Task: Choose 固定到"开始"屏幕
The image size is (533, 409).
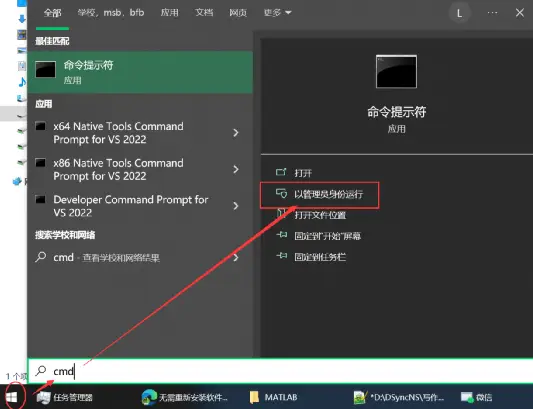Action: pyautogui.click(x=327, y=236)
